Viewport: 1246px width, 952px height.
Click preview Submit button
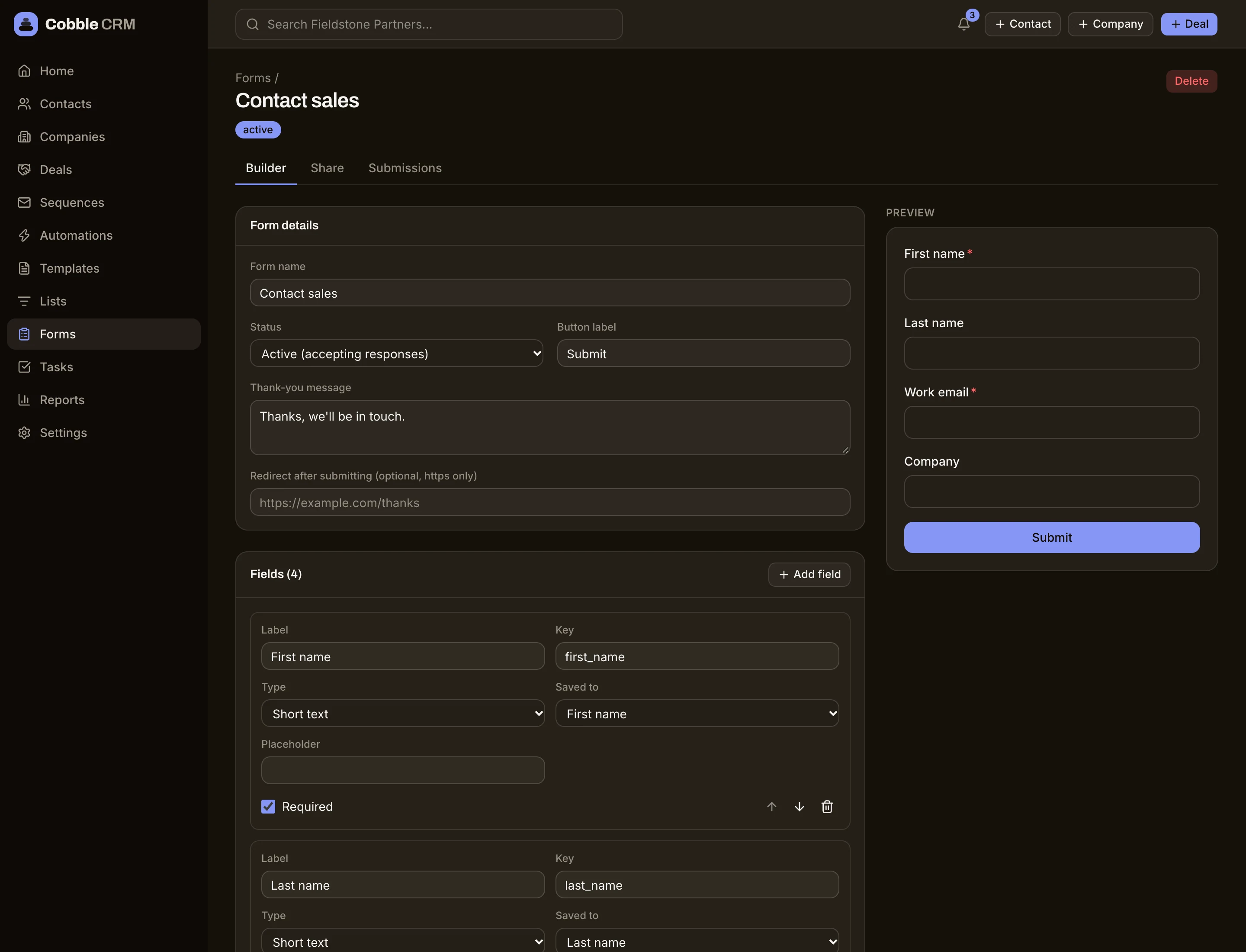pyautogui.click(x=1052, y=537)
